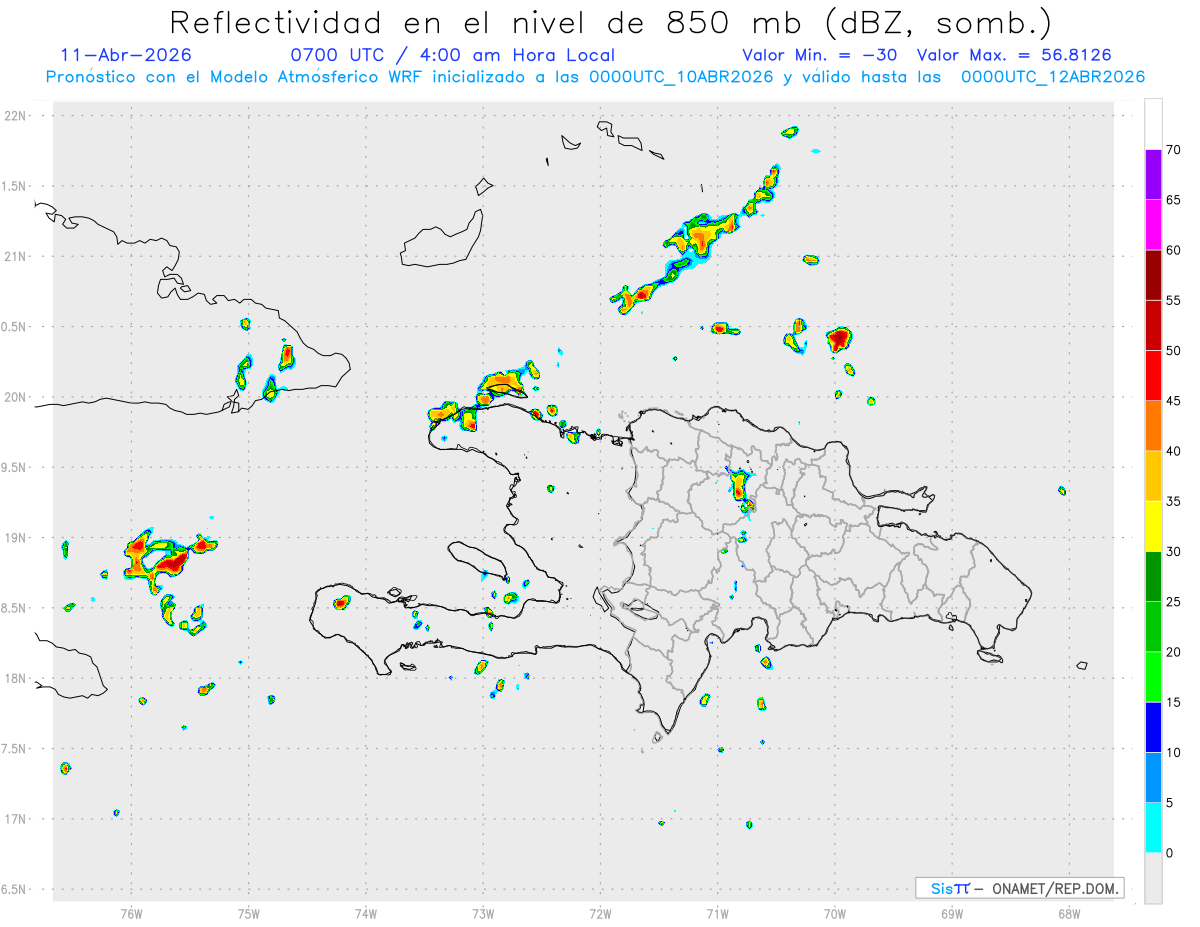The image size is (1200, 927).
Task: Click the WRF model forecast subtitle line
Action: (595, 77)
